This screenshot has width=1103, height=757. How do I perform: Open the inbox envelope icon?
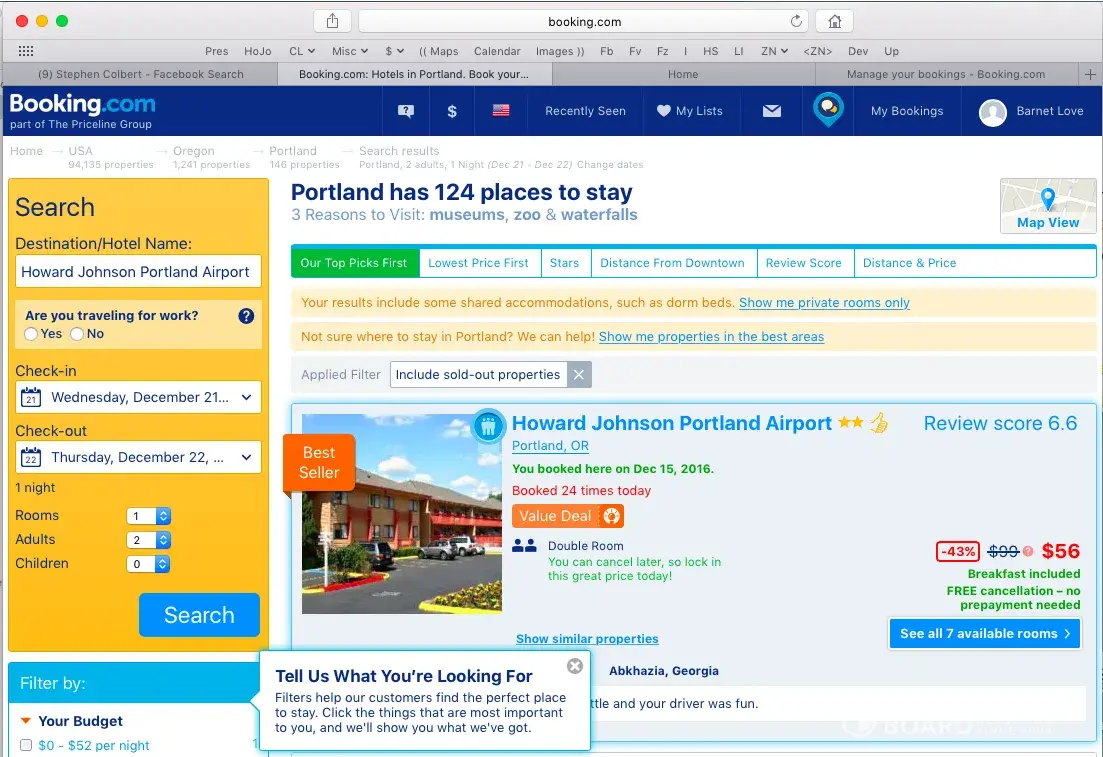(x=772, y=110)
